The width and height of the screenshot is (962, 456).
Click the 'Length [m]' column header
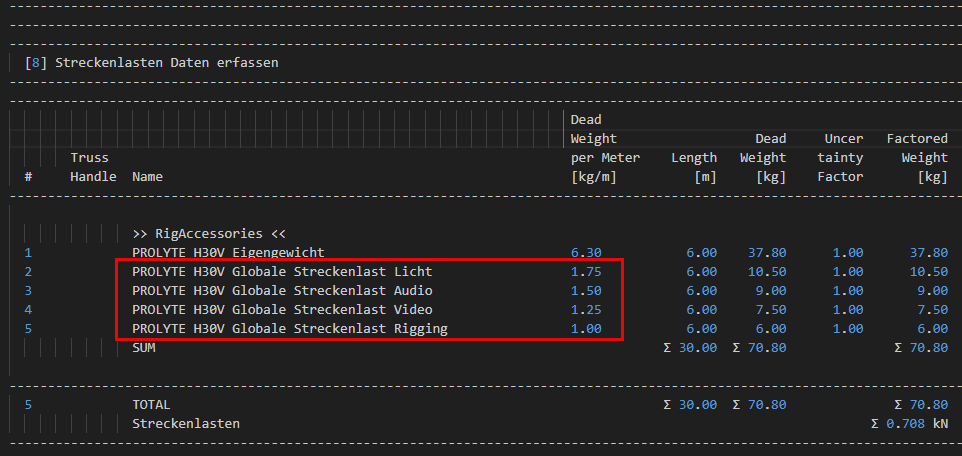[693, 167]
